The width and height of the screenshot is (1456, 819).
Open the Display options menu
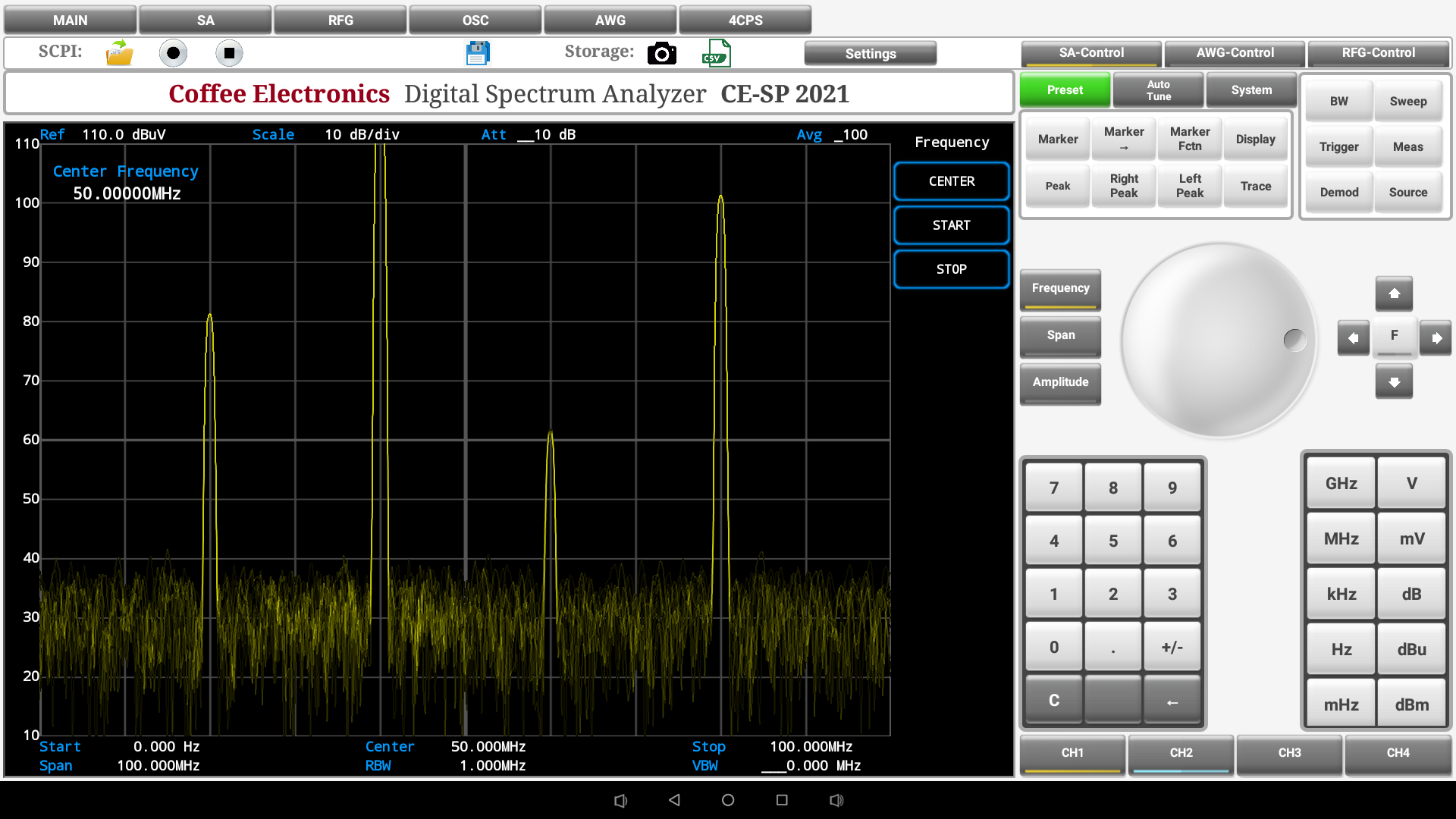[1255, 140]
